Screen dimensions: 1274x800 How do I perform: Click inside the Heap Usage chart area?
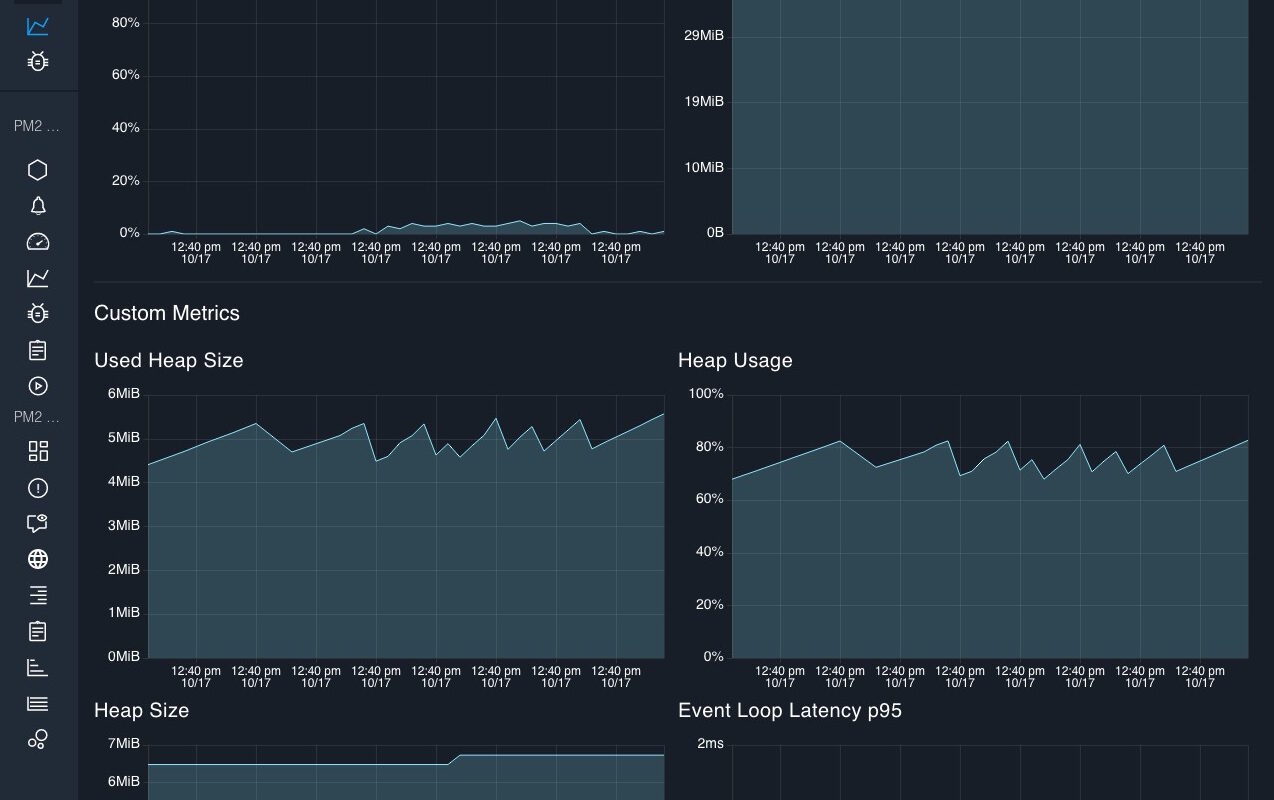pyautogui.click(x=990, y=526)
